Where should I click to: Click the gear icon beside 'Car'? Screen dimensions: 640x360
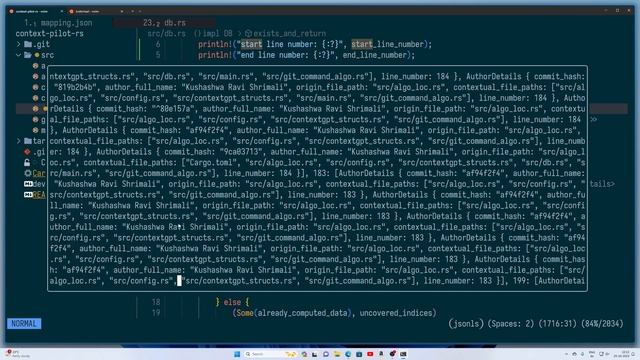click(28, 173)
